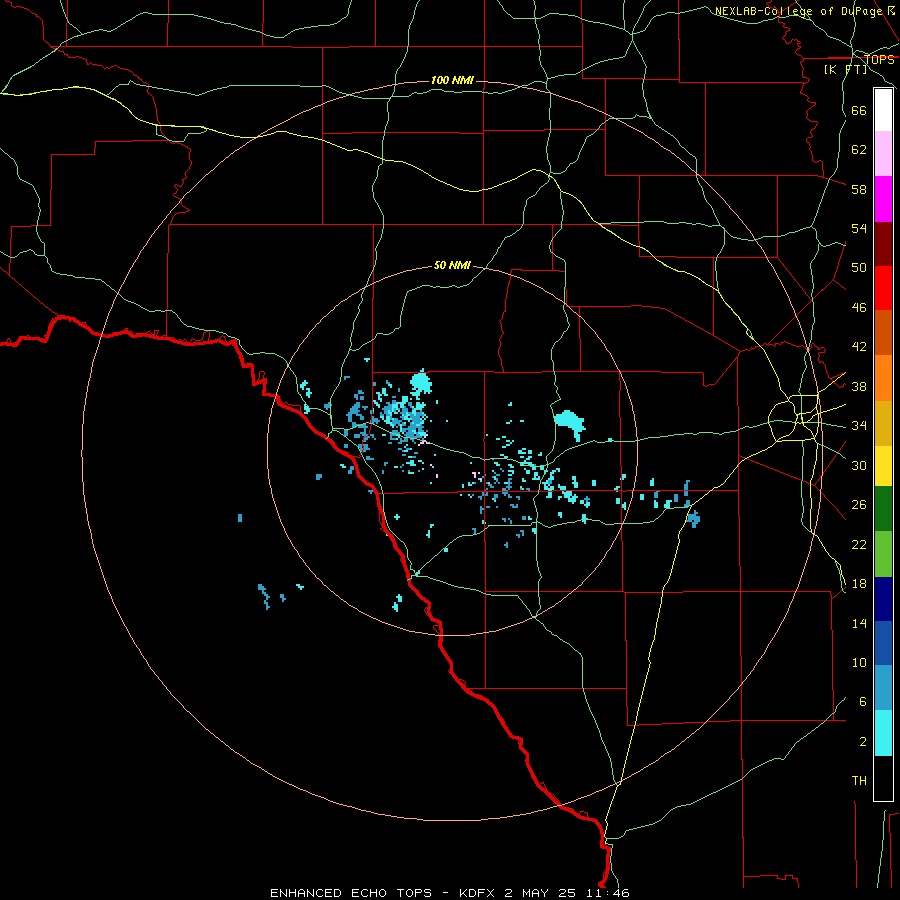Click the legend value '50'
The image size is (900, 900).
pos(859,268)
